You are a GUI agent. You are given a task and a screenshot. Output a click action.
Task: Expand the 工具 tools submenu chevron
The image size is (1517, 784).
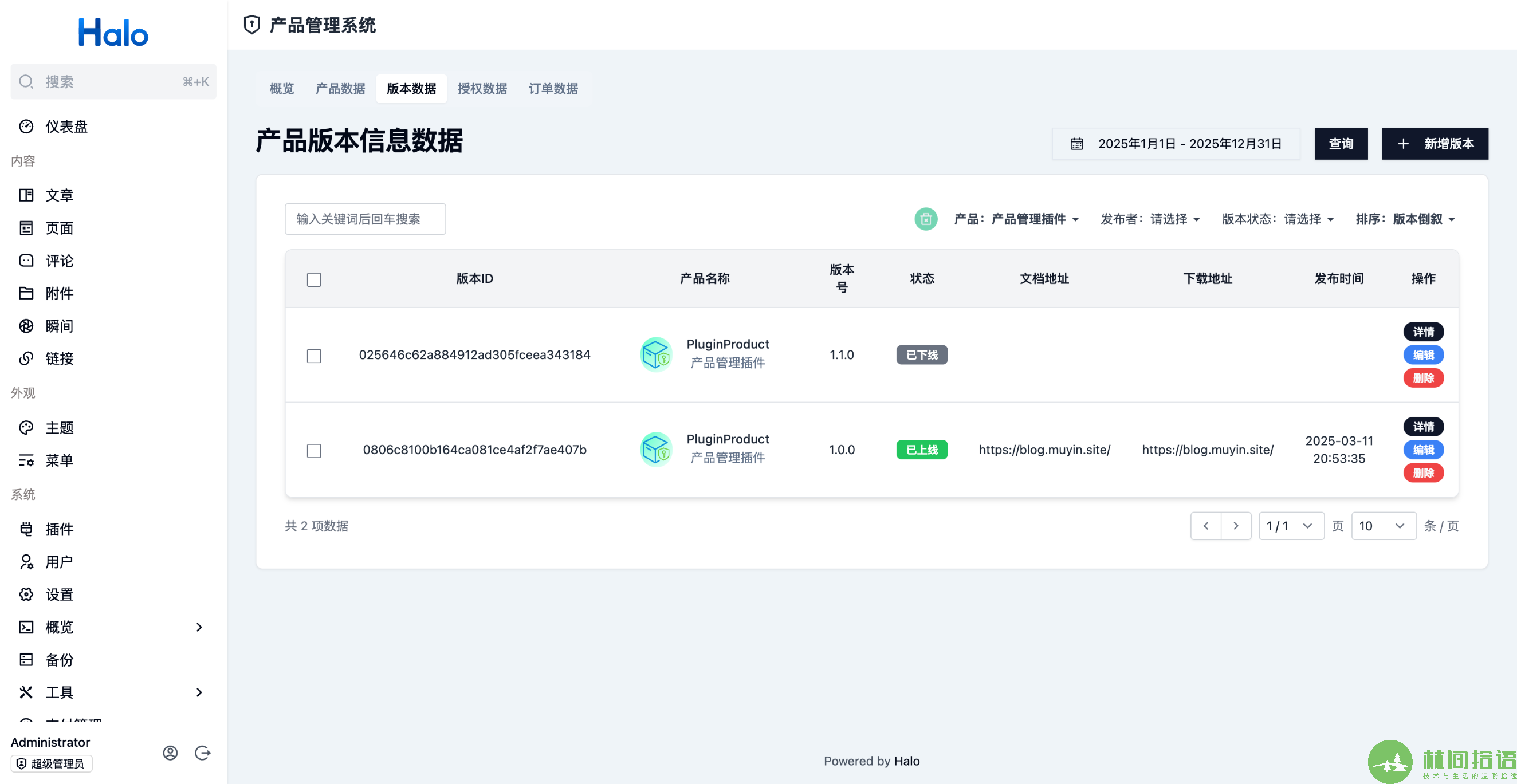(x=199, y=692)
